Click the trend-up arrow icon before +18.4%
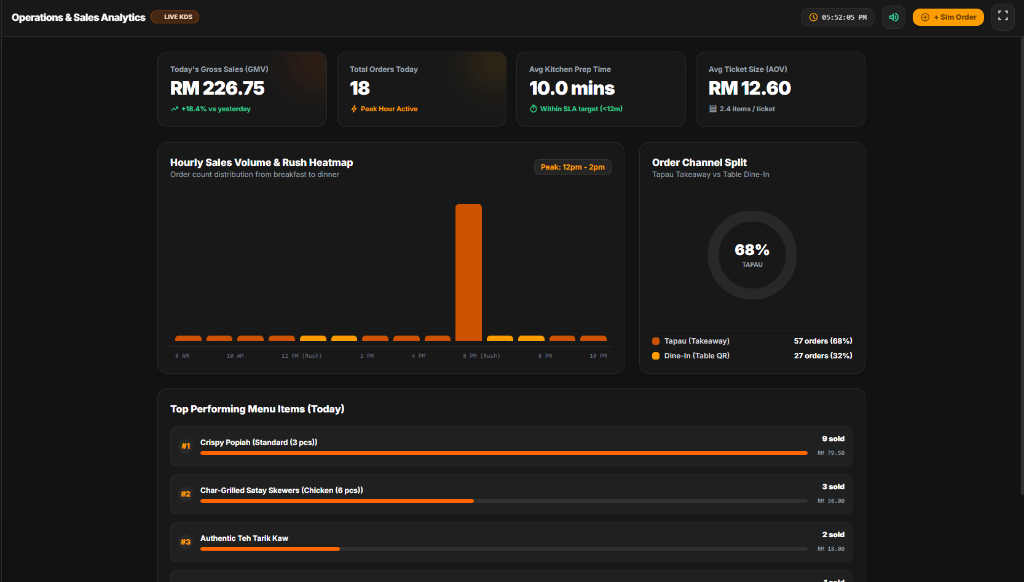Viewport: 1024px width, 582px height. point(174,109)
